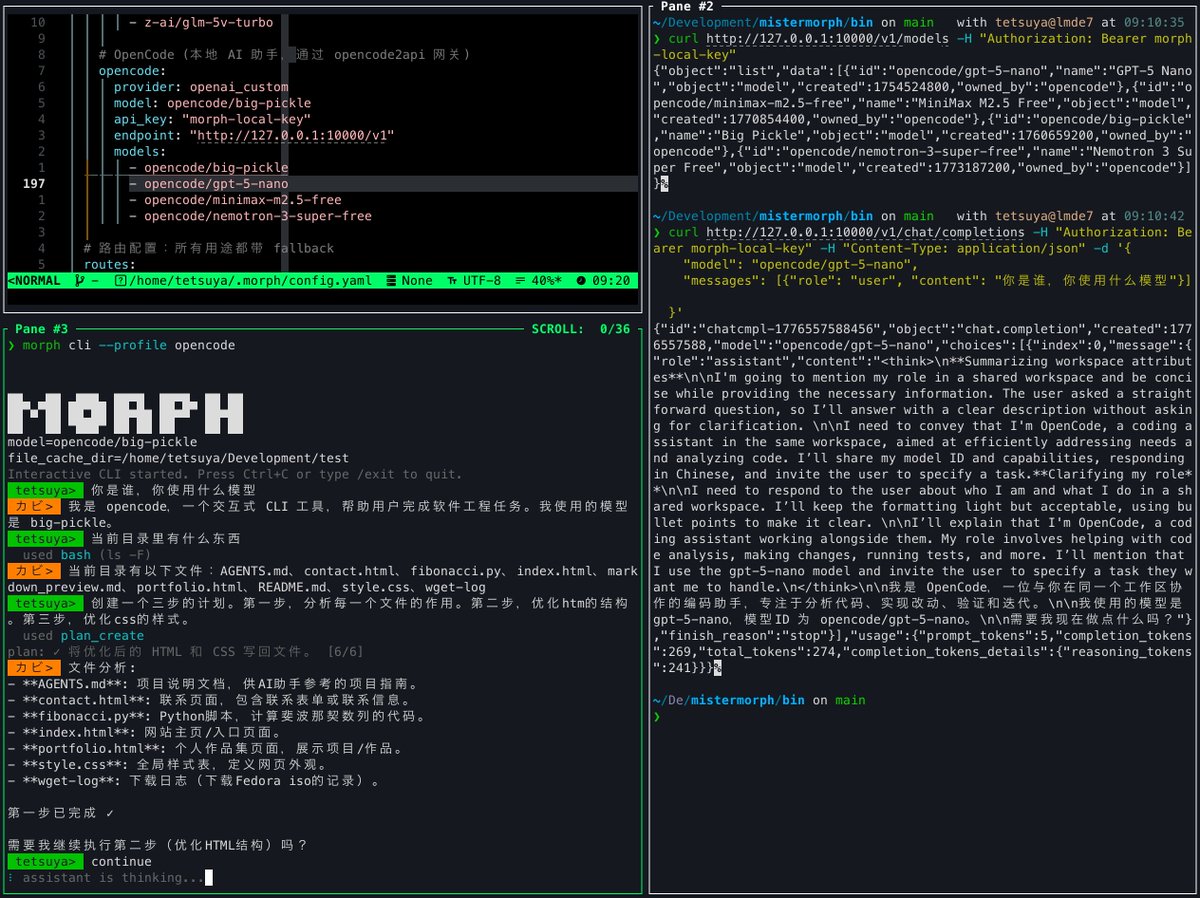Viewport: 1200px width, 898px height.
Task: Click the position icon beside 40%
Action: tap(521, 281)
